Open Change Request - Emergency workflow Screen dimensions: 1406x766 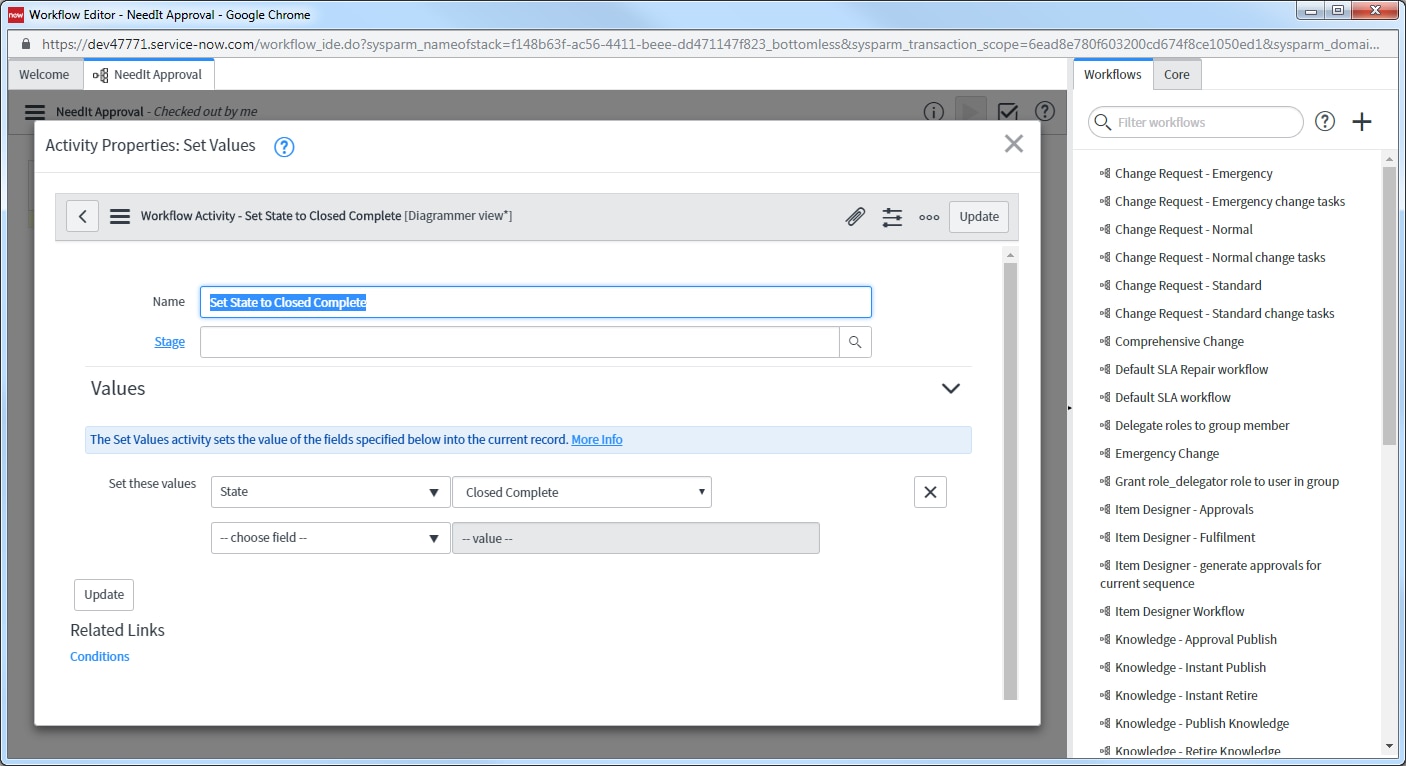click(x=1194, y=174)
